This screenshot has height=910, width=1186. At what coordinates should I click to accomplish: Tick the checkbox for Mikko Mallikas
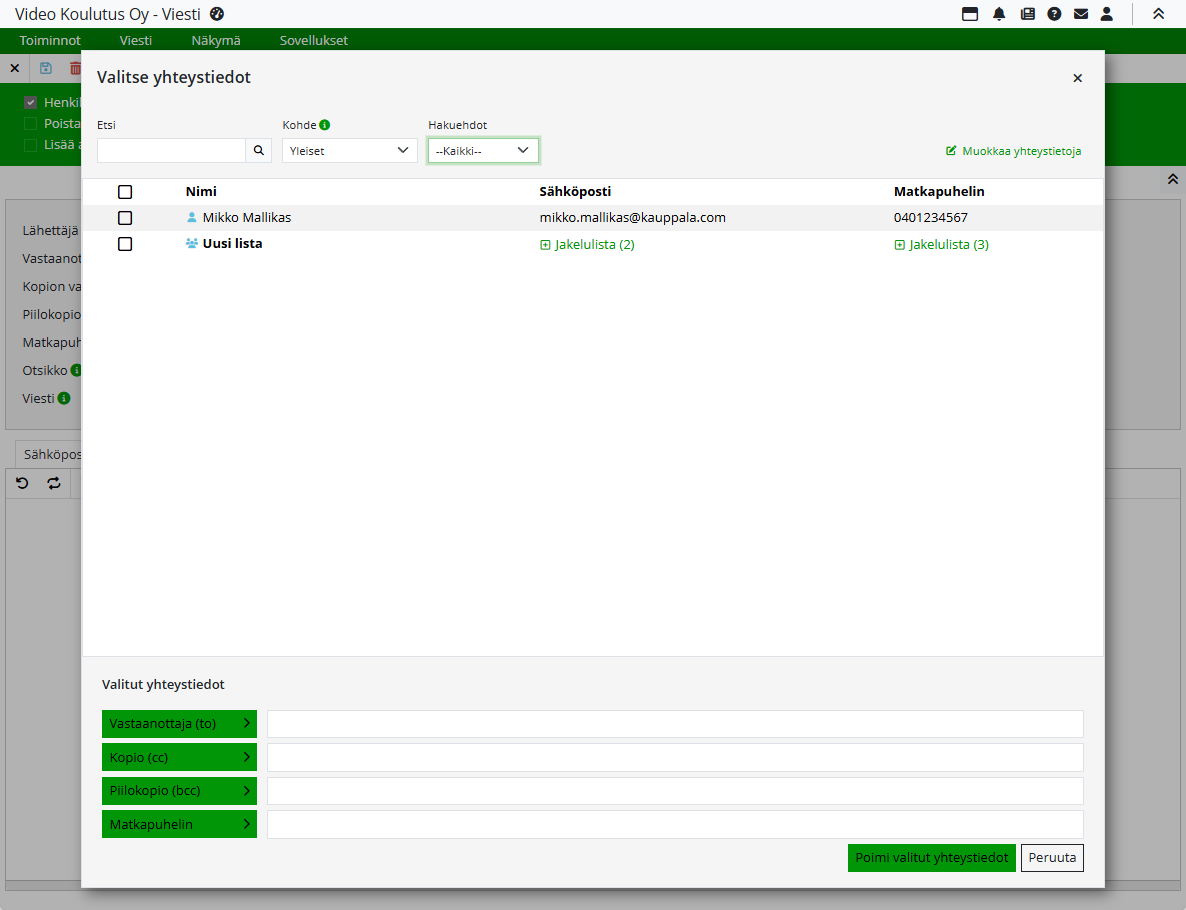tap(125, 218)
